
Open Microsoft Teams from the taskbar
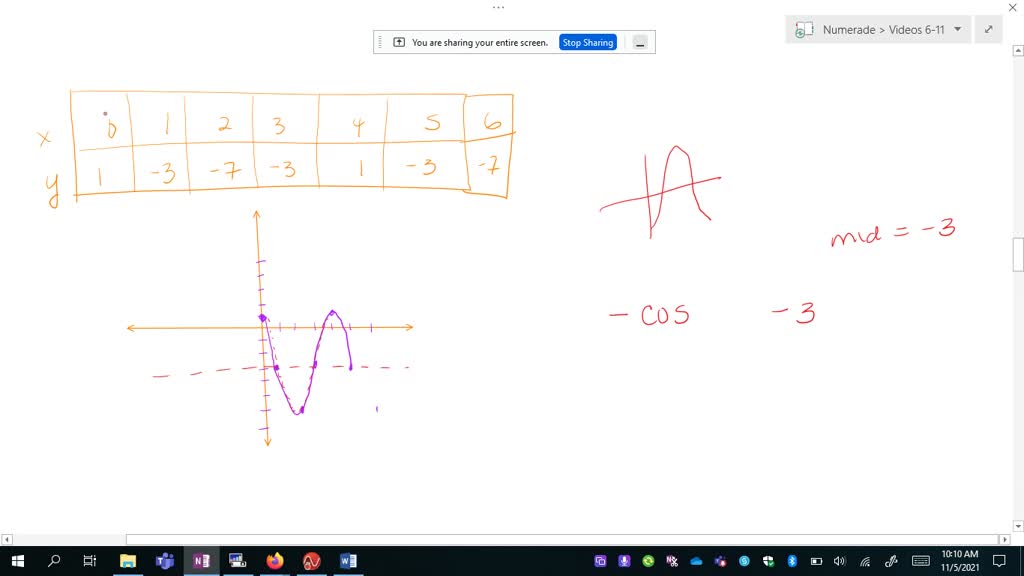[165, 560]
